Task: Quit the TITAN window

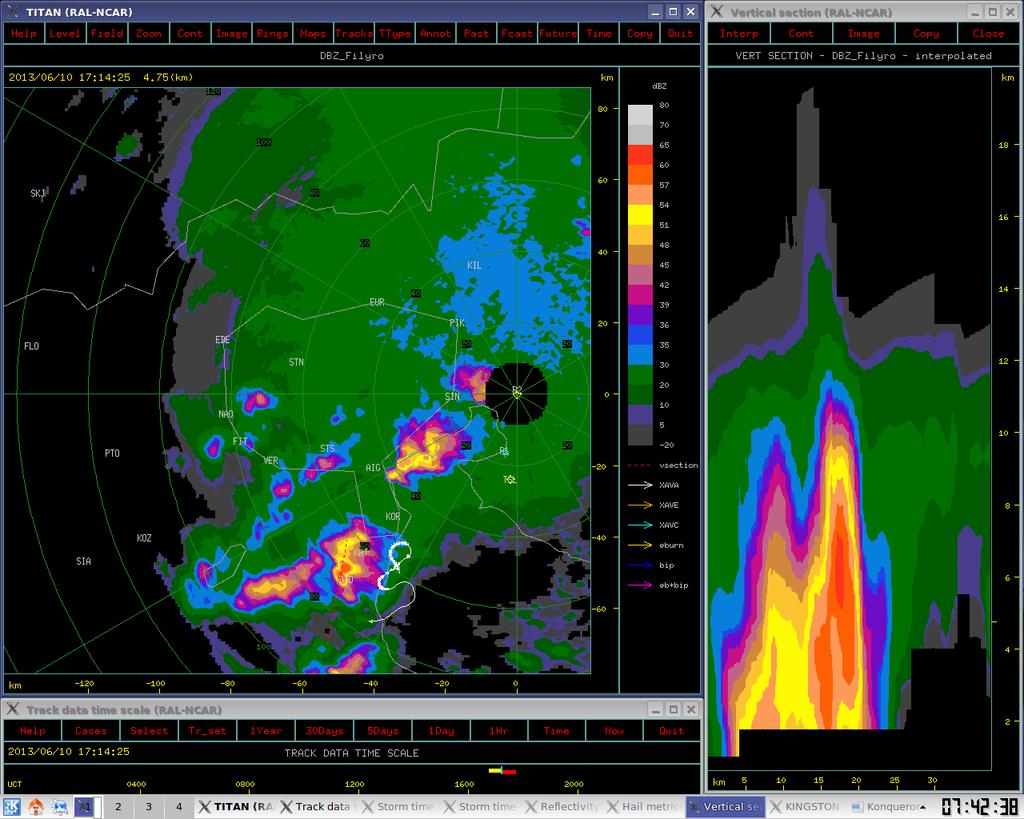Action: (680, 33)
